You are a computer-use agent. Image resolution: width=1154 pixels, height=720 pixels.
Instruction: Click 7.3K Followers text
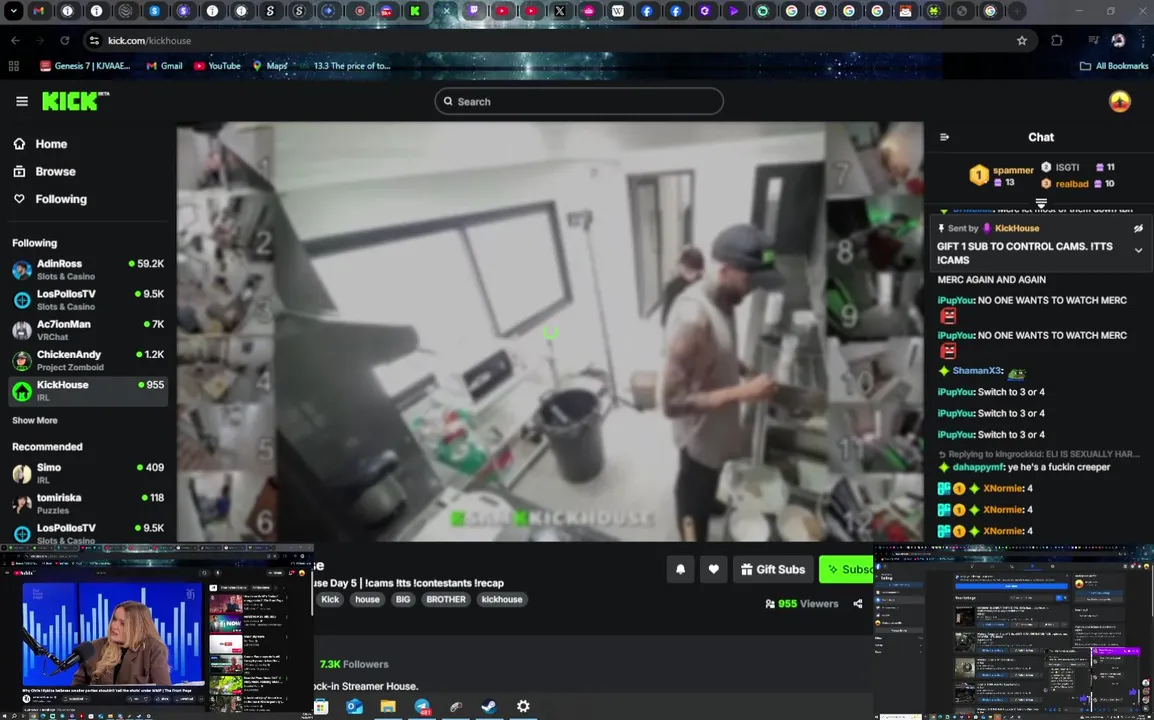(x=354, y=664)
